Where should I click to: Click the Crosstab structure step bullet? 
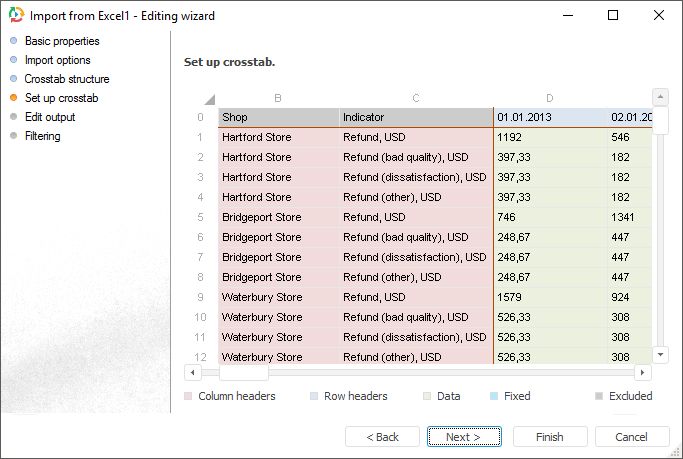tap(14, 79)
